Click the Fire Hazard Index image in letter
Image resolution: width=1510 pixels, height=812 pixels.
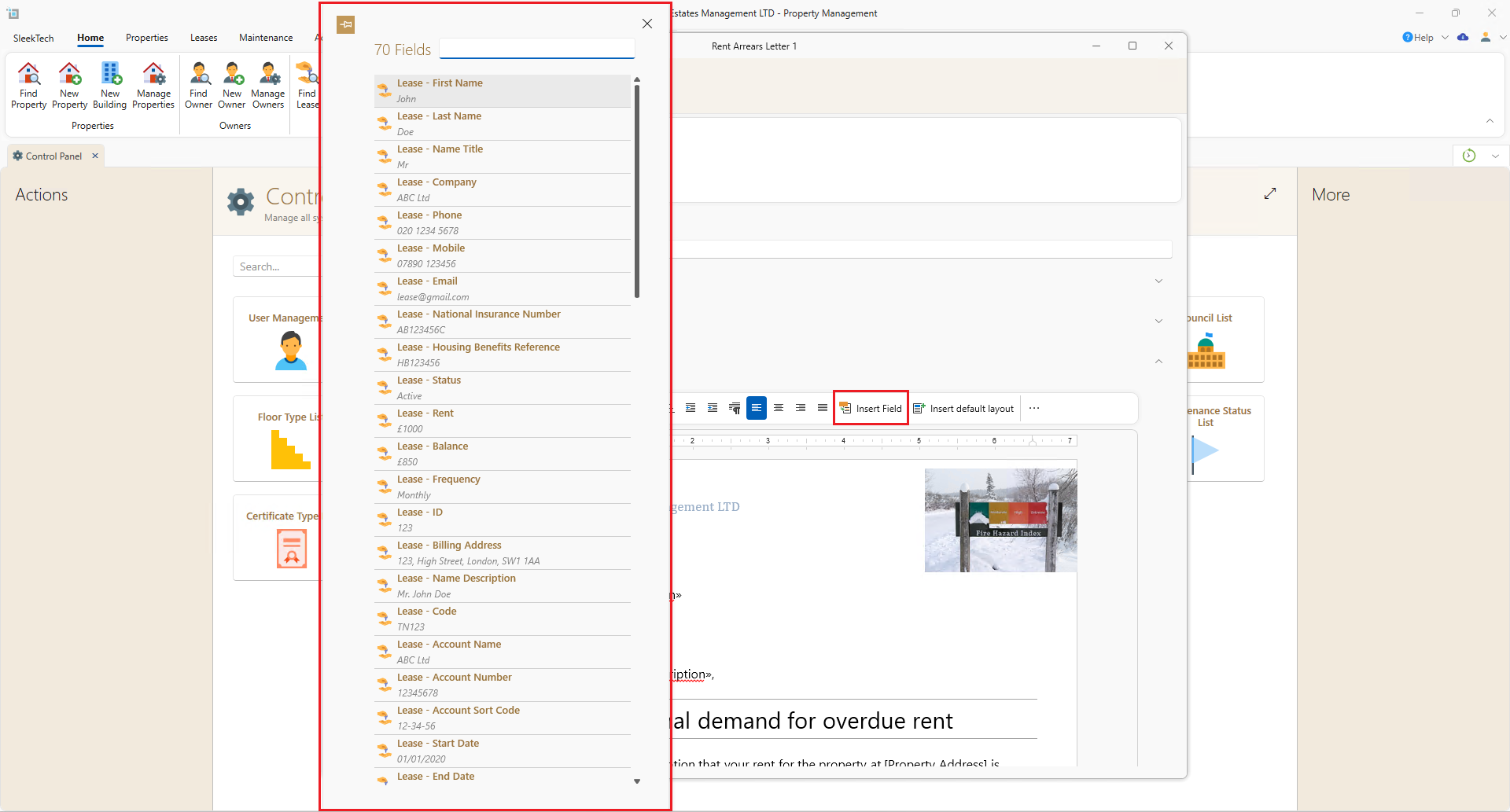pos(1001,520)
